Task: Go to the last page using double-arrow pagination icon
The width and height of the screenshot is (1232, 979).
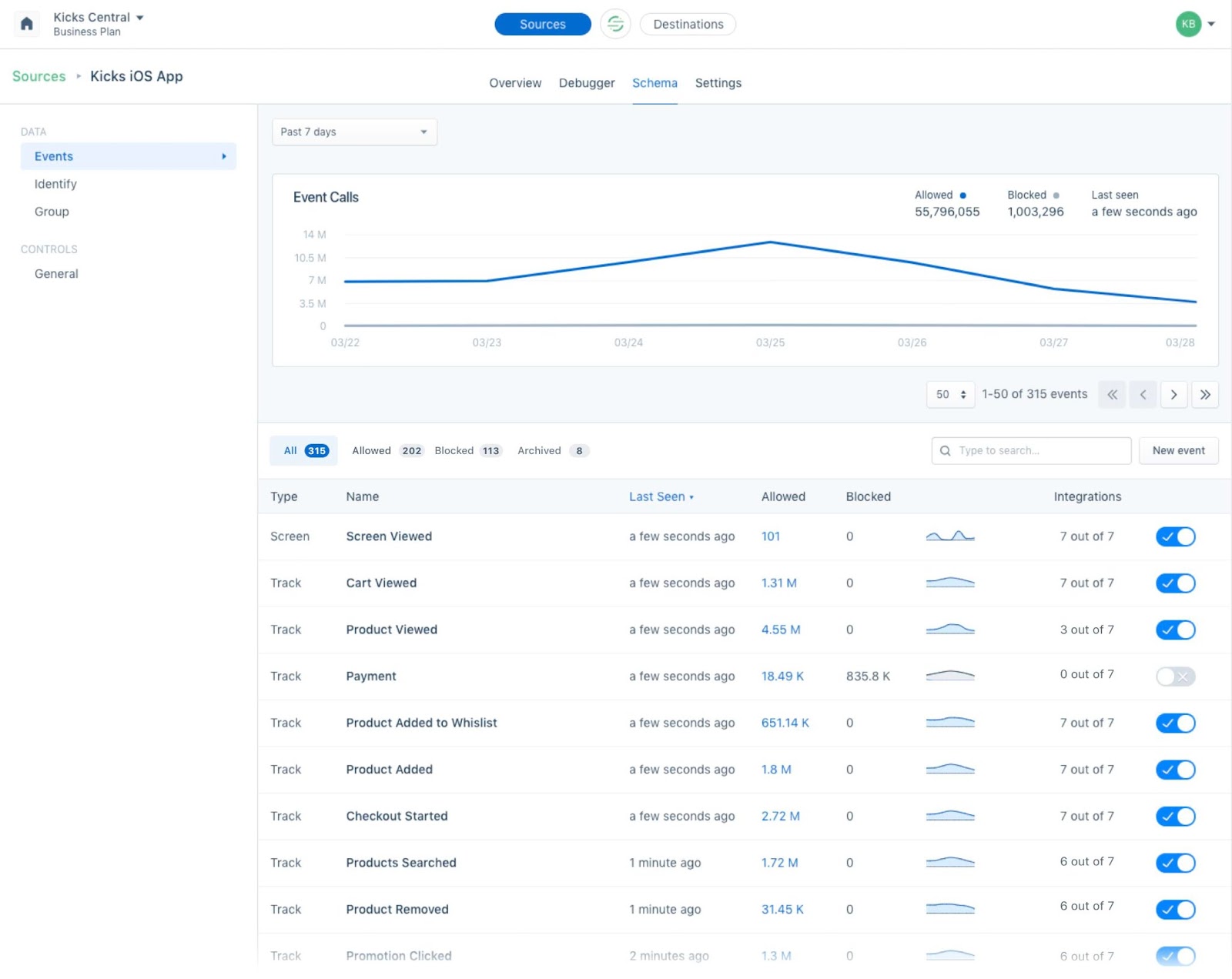Action: (x=1205, y=394)
